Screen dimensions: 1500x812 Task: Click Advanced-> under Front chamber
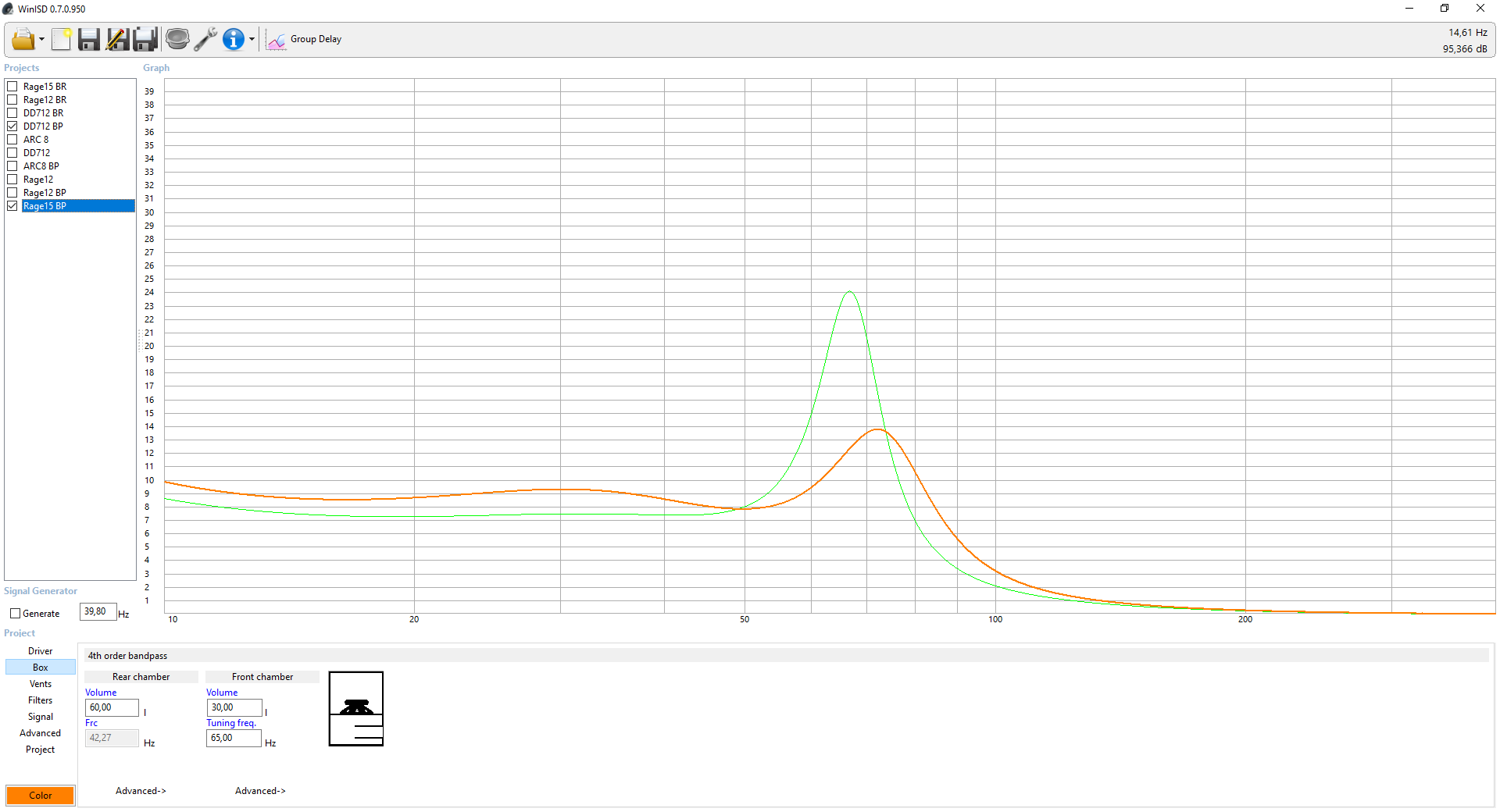(260, 791)
